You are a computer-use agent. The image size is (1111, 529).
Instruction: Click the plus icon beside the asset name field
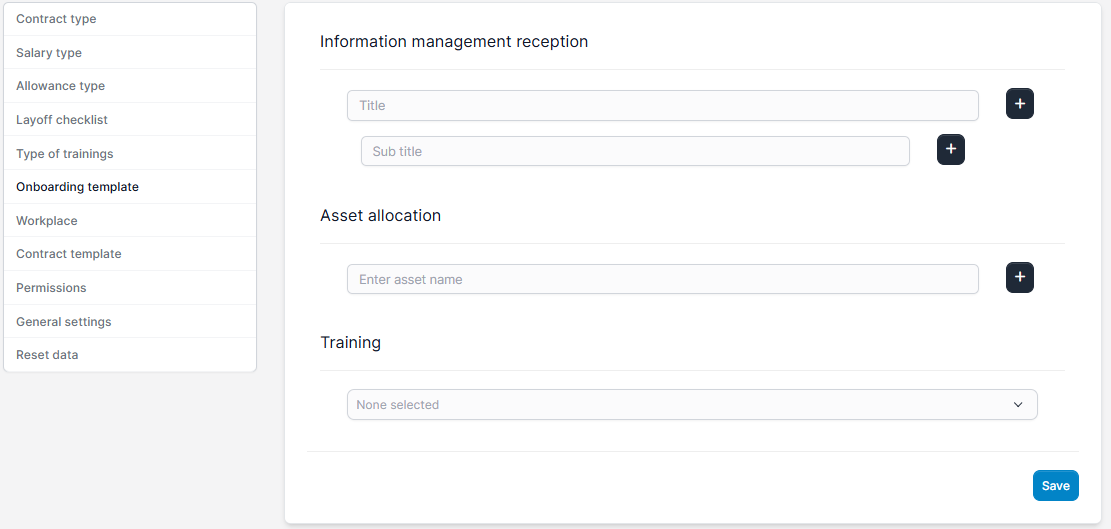coord(1019,278)
